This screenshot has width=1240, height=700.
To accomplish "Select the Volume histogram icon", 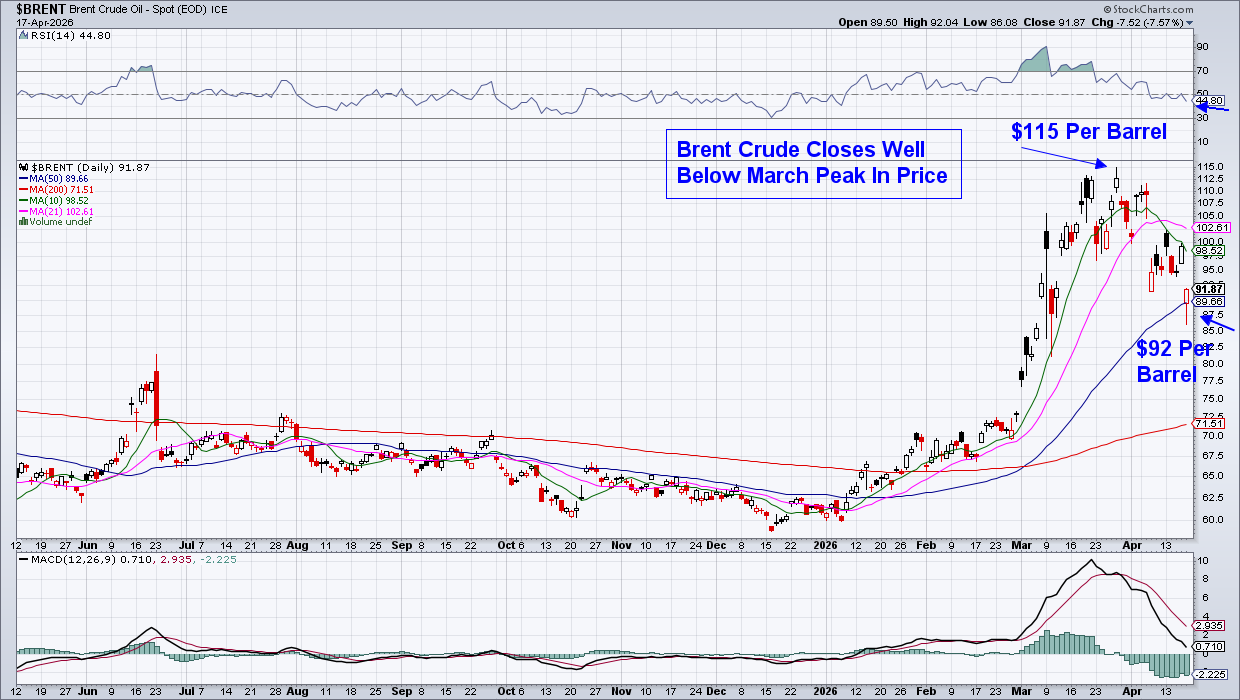I will pyautogui.click(x=22, y=221).
